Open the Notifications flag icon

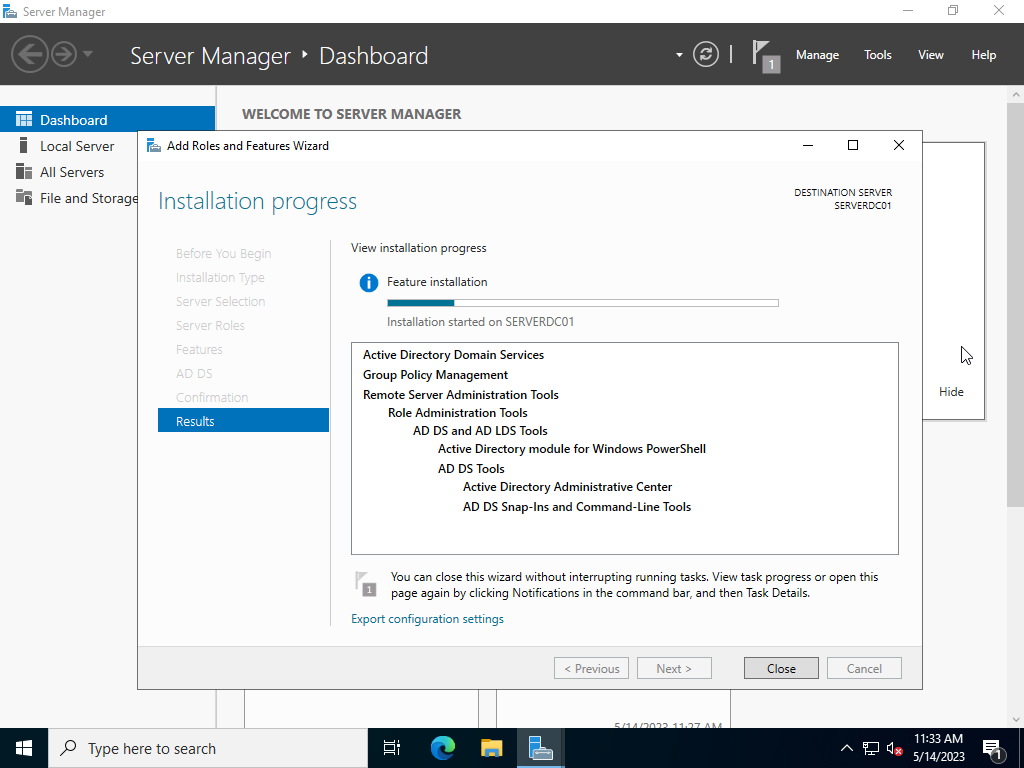pyautogui.click(x=765, y=55)
